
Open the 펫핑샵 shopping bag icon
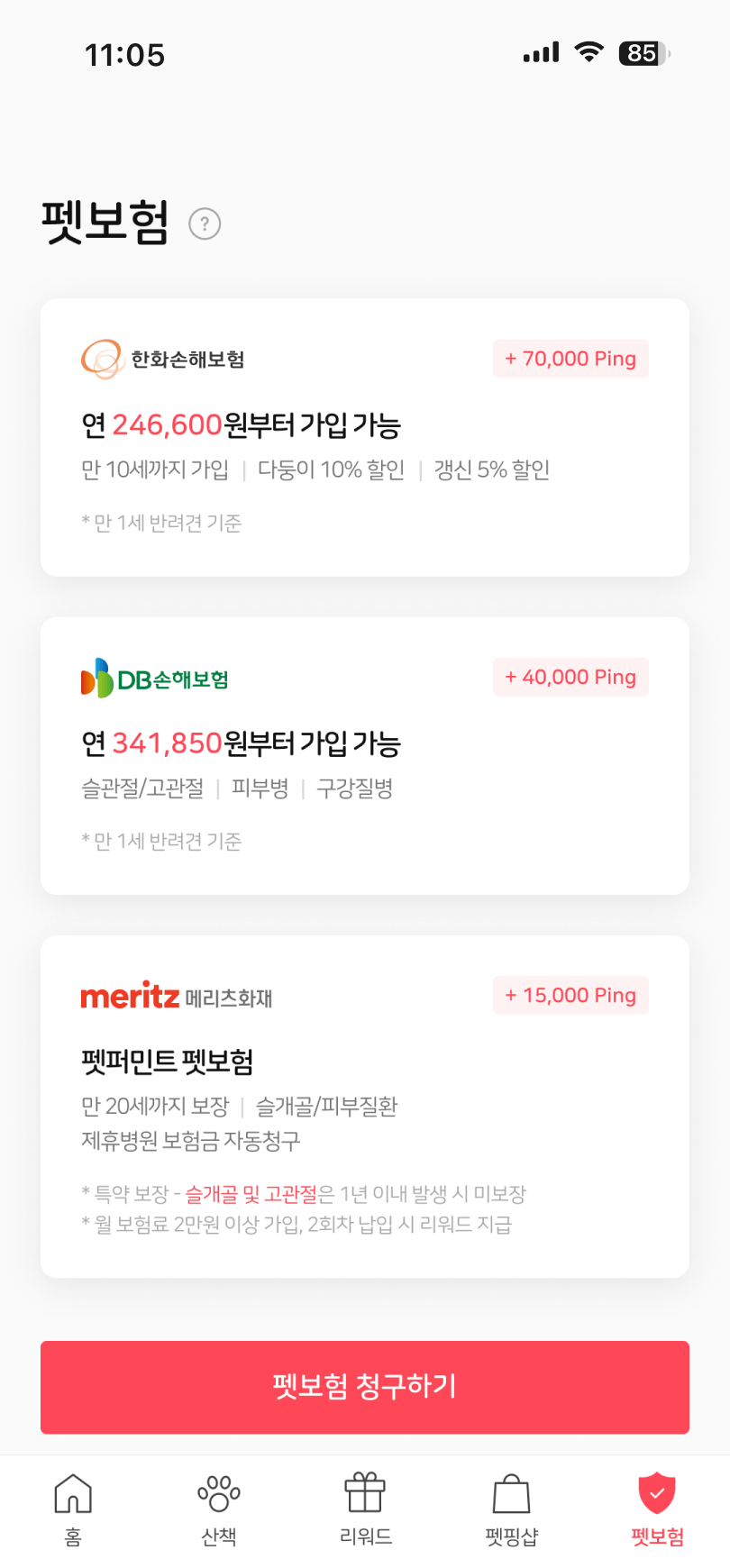511,1494
